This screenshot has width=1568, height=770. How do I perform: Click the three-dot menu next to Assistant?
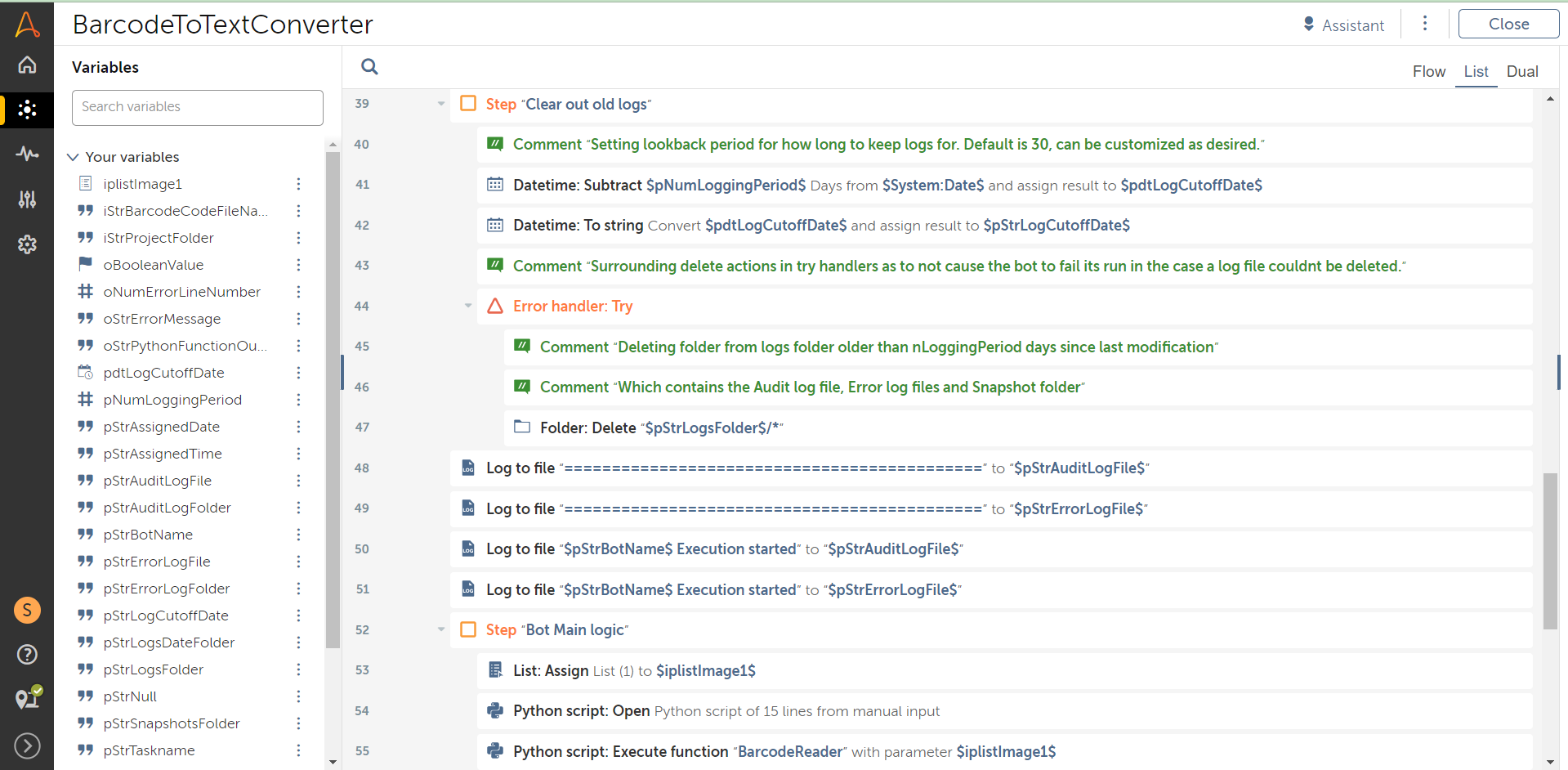coord(1424,24)
